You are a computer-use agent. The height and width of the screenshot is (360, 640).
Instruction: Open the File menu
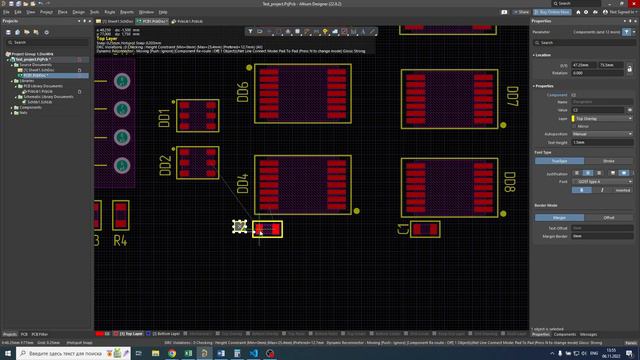tap(6, 12)
